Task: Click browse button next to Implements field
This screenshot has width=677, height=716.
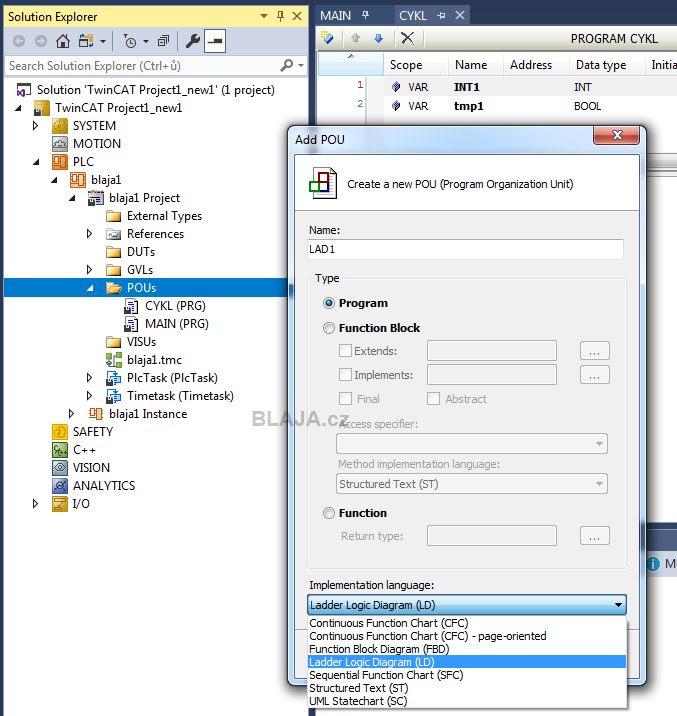Action: click(x=594, y=375)
